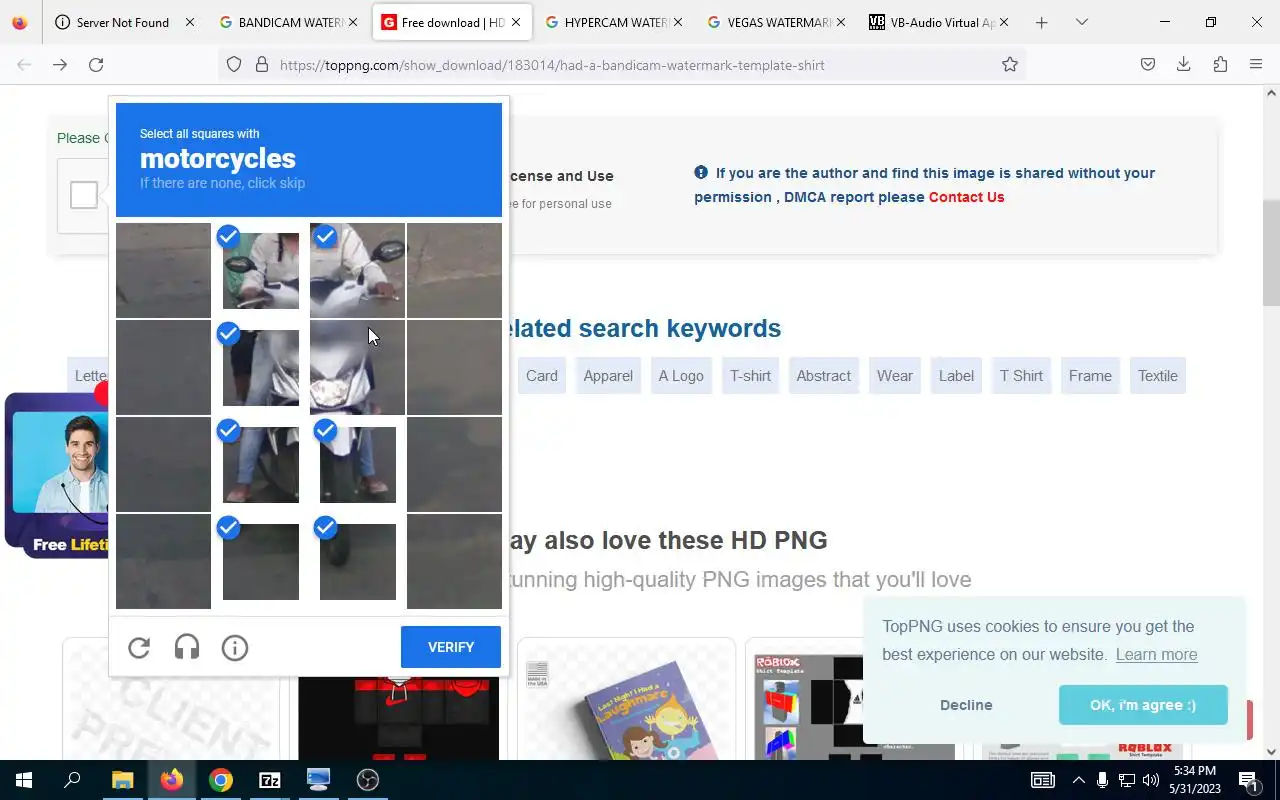Open a new browser tab
Image resolution: width=1280 pixels, height=800 pixels.
(1041, 22)
